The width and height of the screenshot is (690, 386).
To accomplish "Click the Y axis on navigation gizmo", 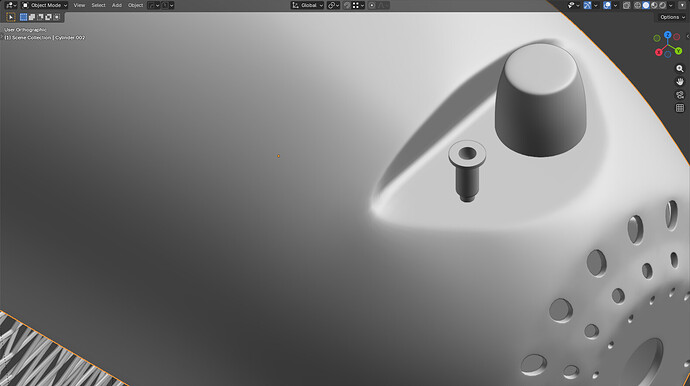I will click(x=678, y=51).
